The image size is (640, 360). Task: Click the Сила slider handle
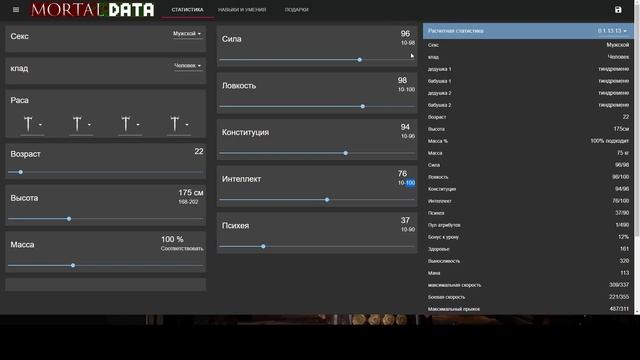(x=360, y=60)
